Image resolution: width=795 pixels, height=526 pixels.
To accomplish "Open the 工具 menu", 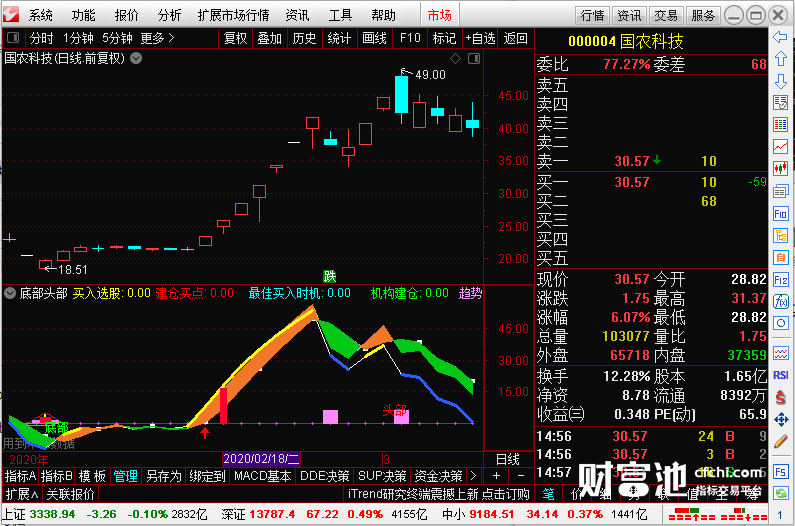I will point(340,15).
